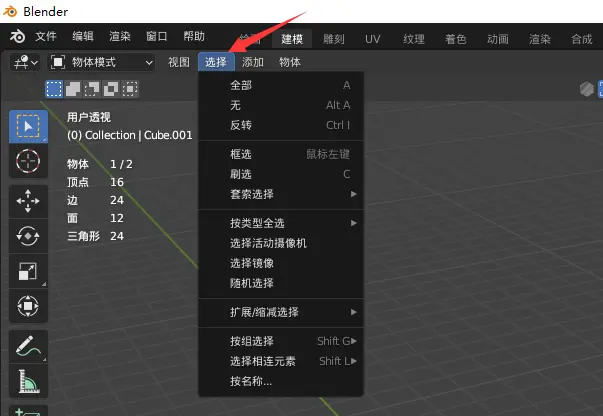
Task: Choose 选择活动摄像机 entry
Action: [x=281, y=243]
